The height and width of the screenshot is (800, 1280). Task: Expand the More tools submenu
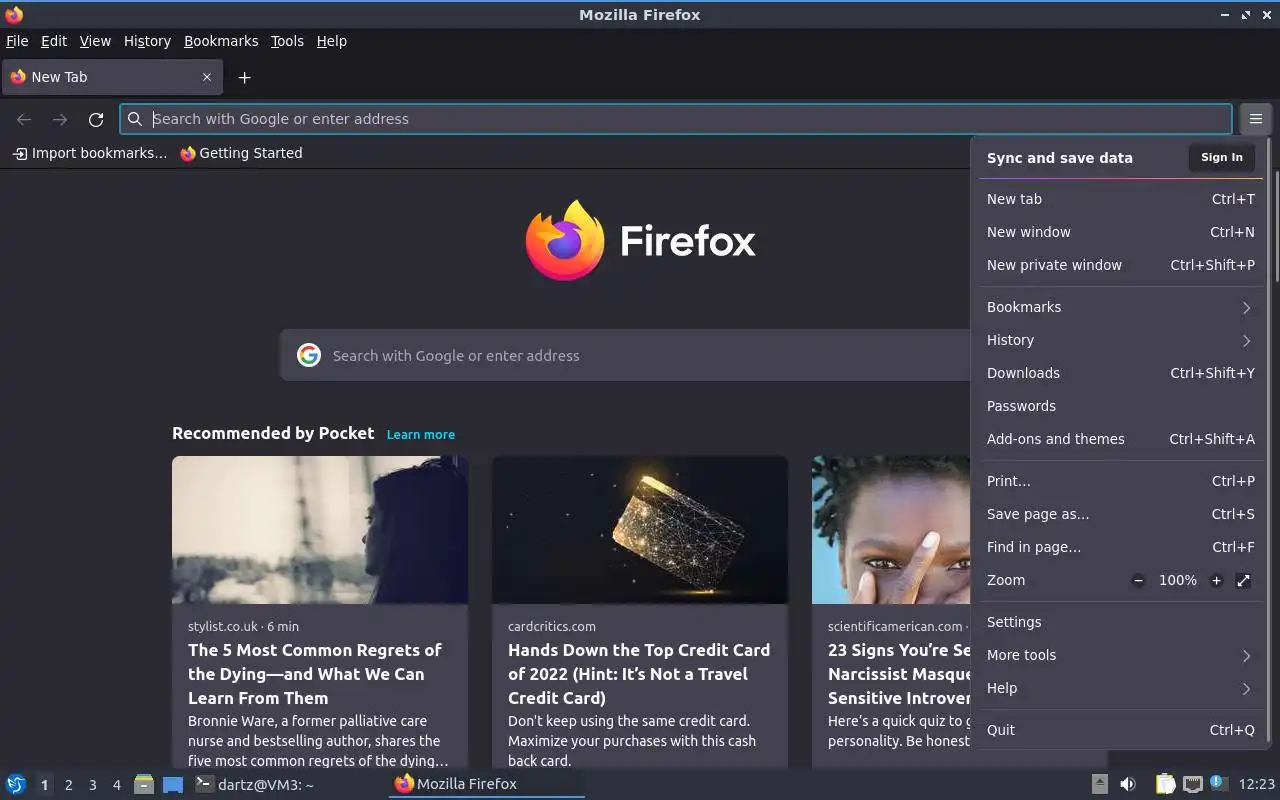[x=1119, y=655]
